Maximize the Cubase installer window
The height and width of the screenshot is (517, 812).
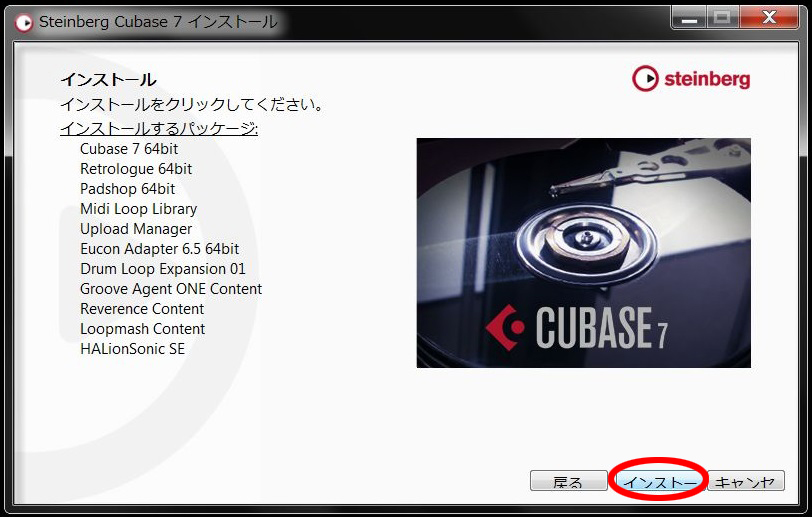pos(722,19)
